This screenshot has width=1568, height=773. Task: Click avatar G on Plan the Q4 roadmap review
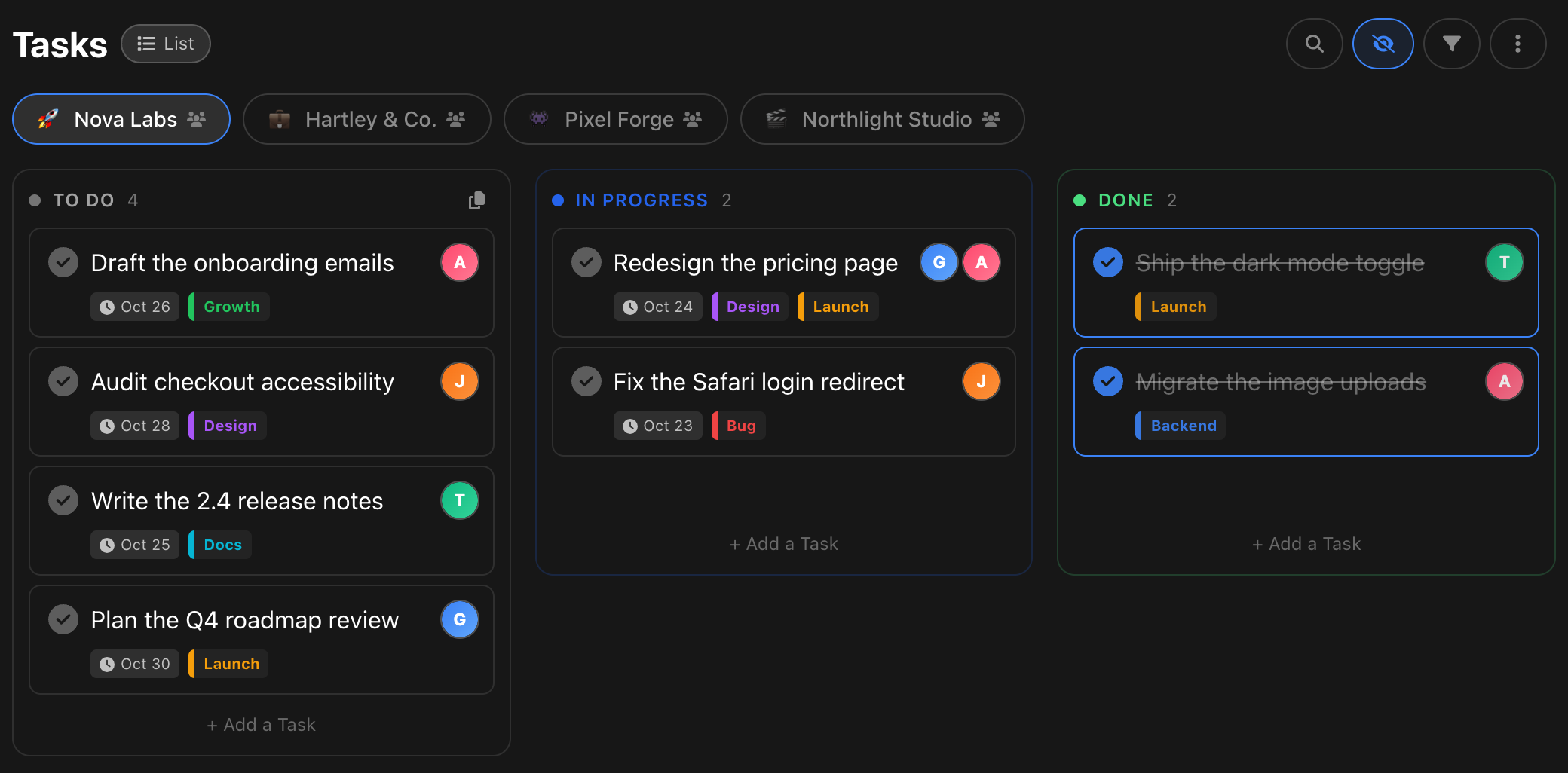[460, 619]
